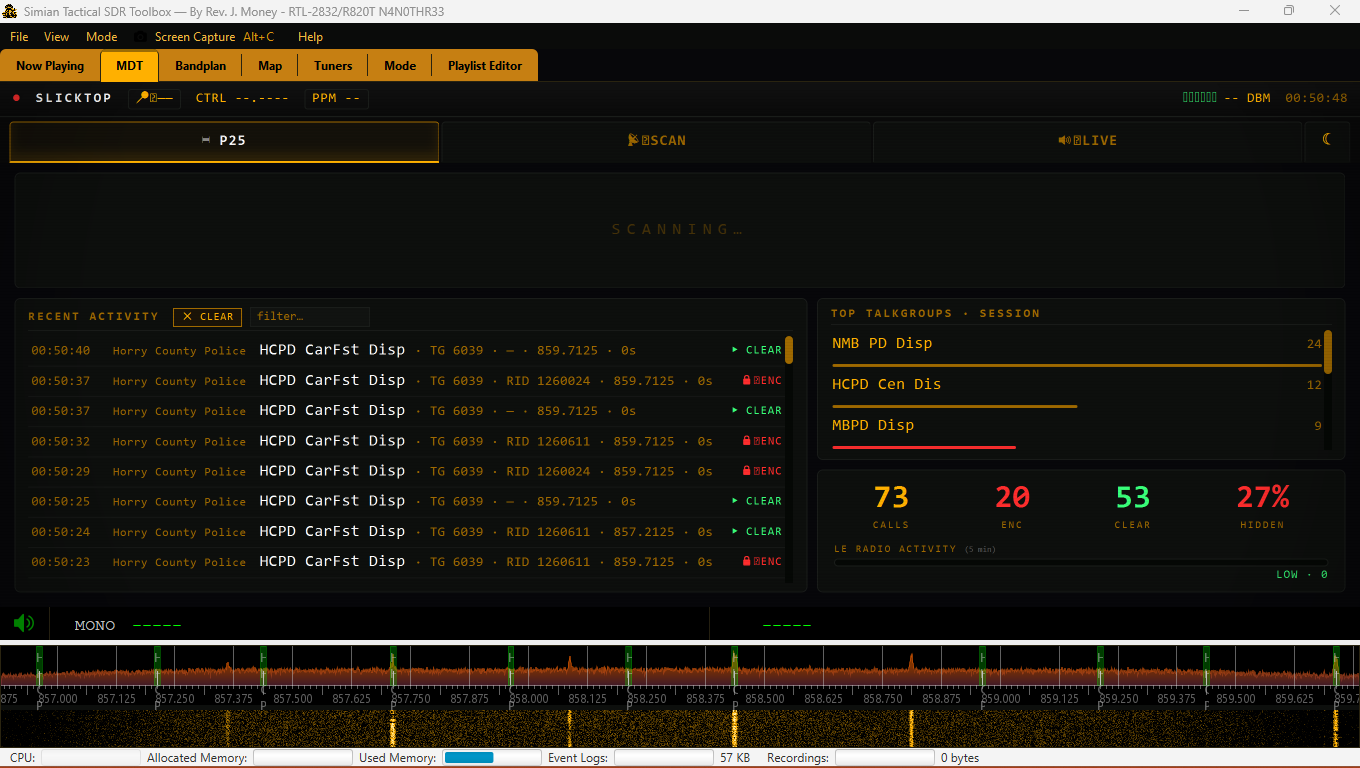Screen dimensions: 1360x768
Task: Click the Recordings 0 bytes entry
Action: [x=873, y=758]
